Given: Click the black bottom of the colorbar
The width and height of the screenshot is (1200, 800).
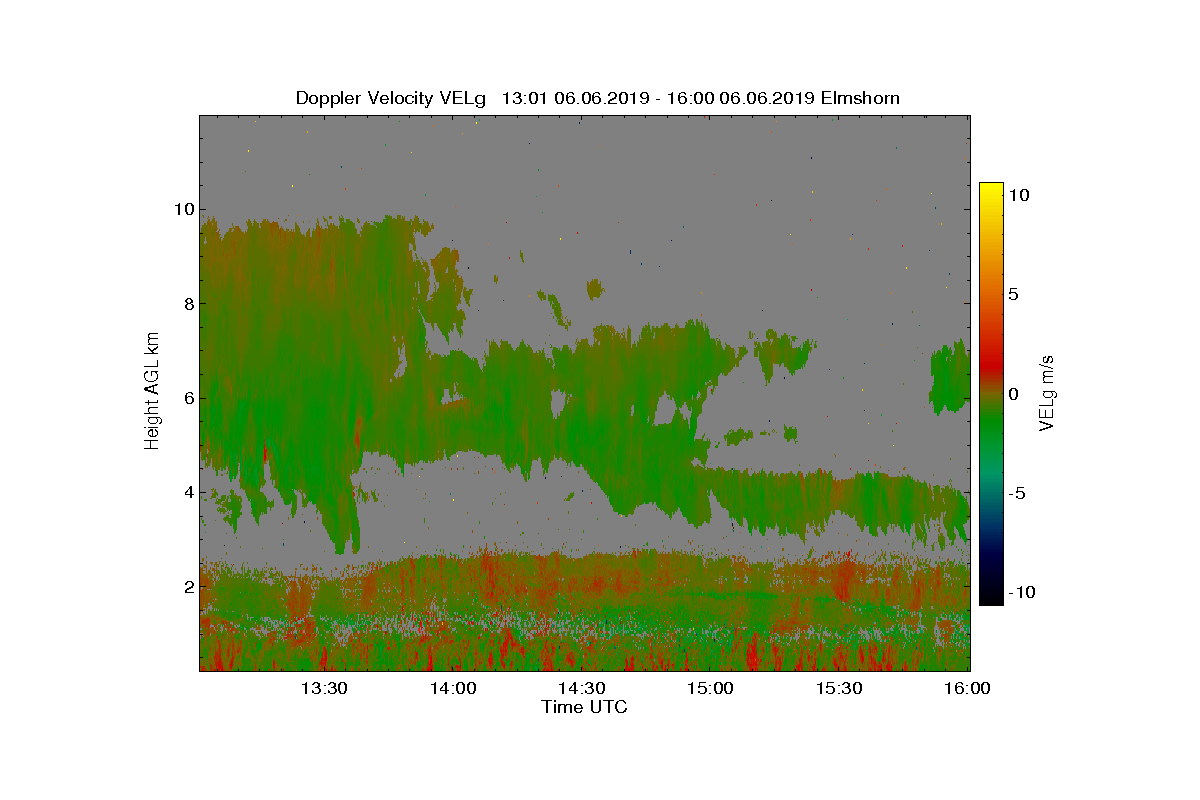Looking at the screenshot, I should pyautogui.click(x=991, y=596).
